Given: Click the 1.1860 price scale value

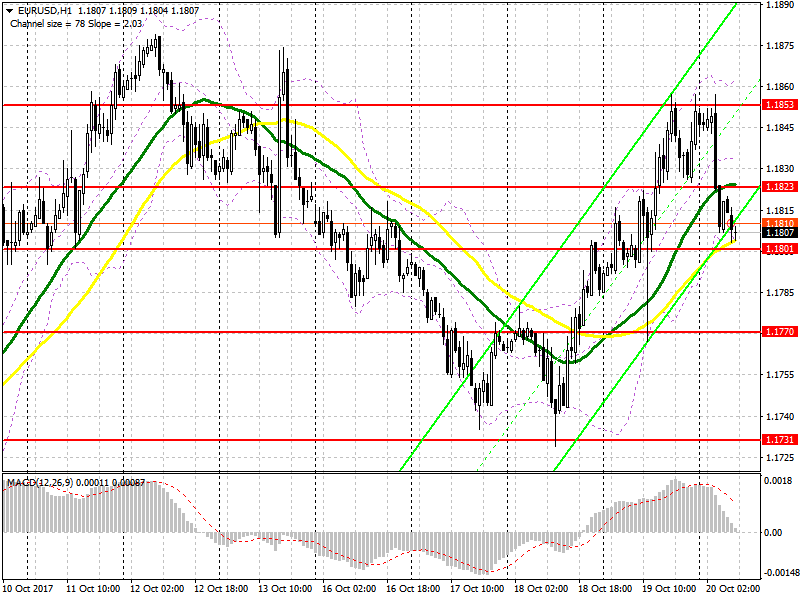Looking at the screenshot, I should (x=780, y=87).
